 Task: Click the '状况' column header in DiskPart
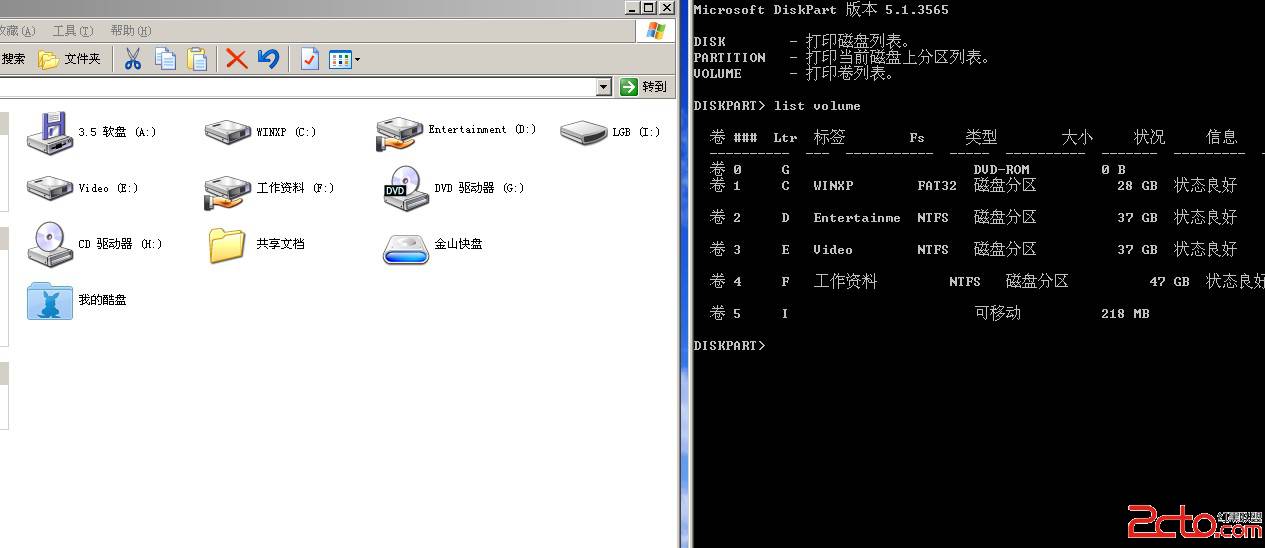(x=1149, y=137)
